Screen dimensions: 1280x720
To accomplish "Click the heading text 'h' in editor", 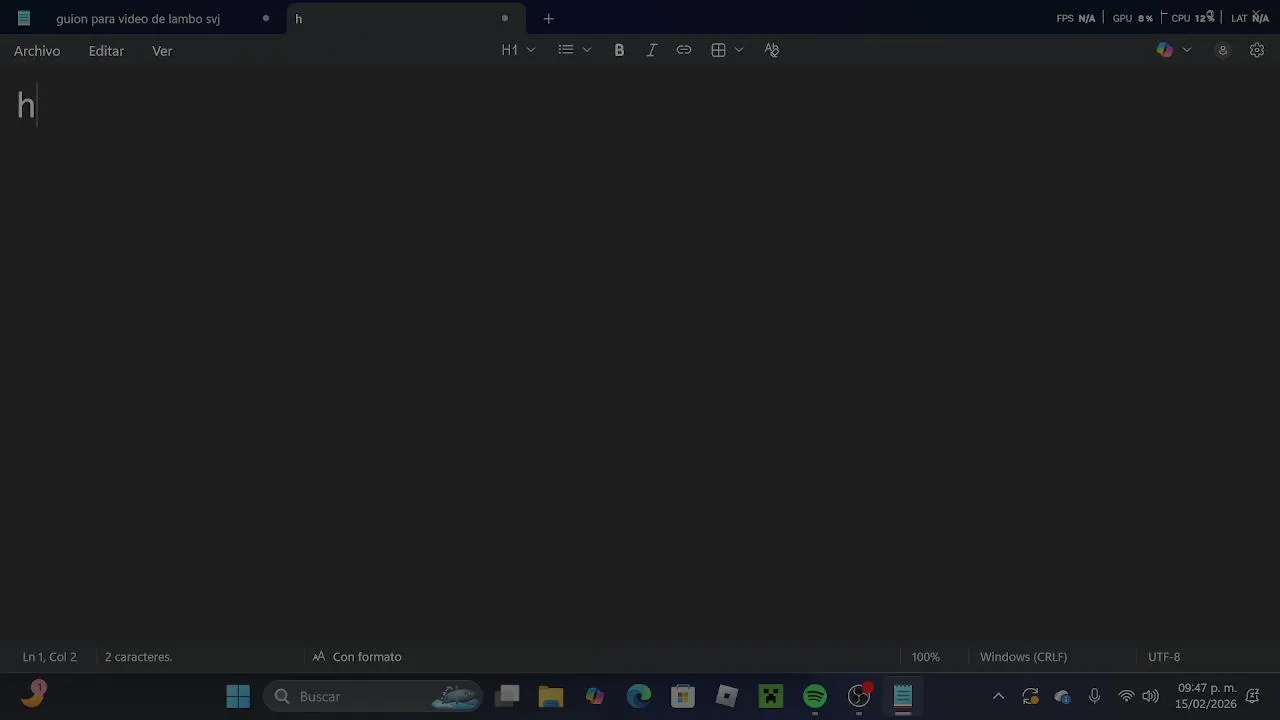I will pos(26,105).
